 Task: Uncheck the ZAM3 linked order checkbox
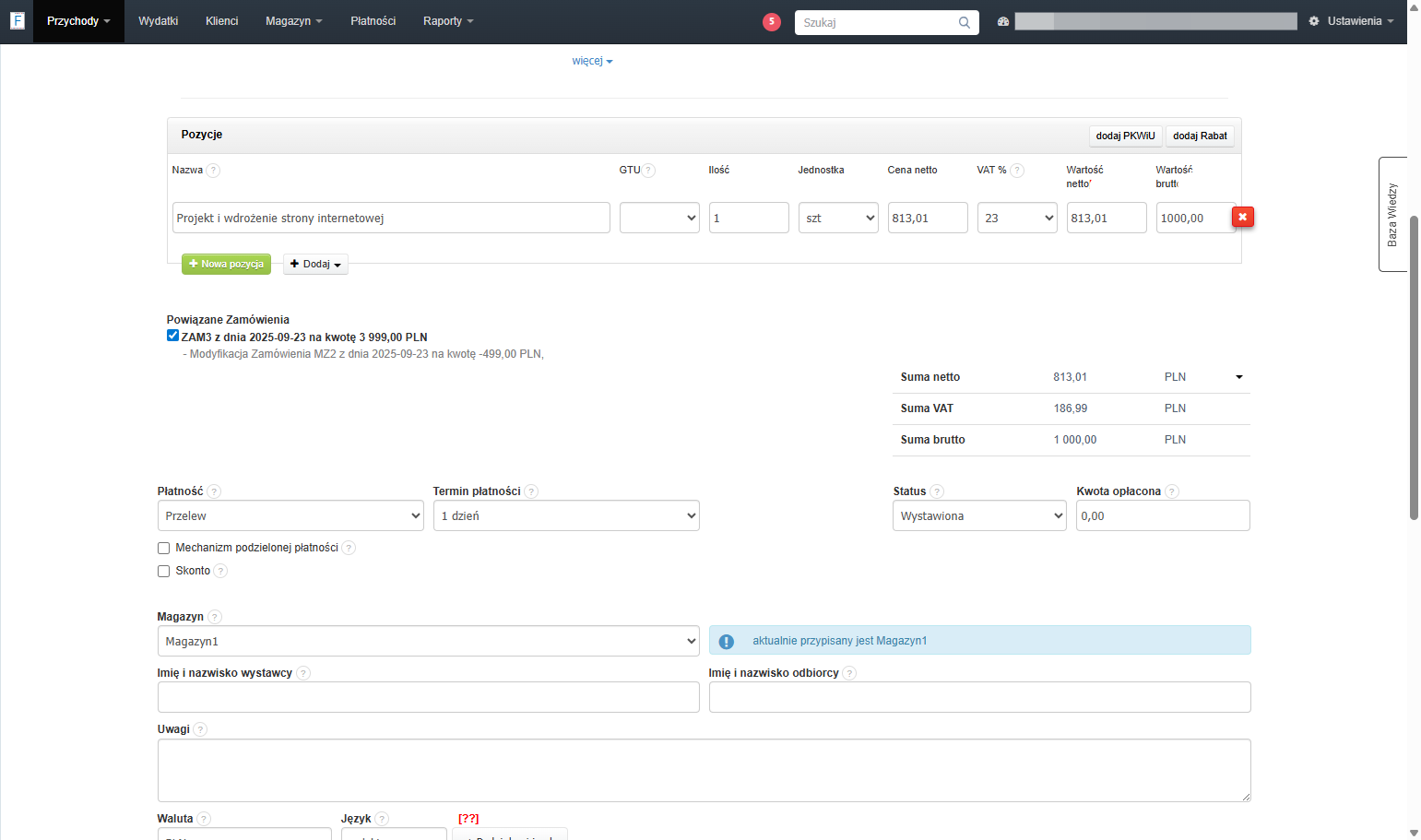click(x=172, y=336)
